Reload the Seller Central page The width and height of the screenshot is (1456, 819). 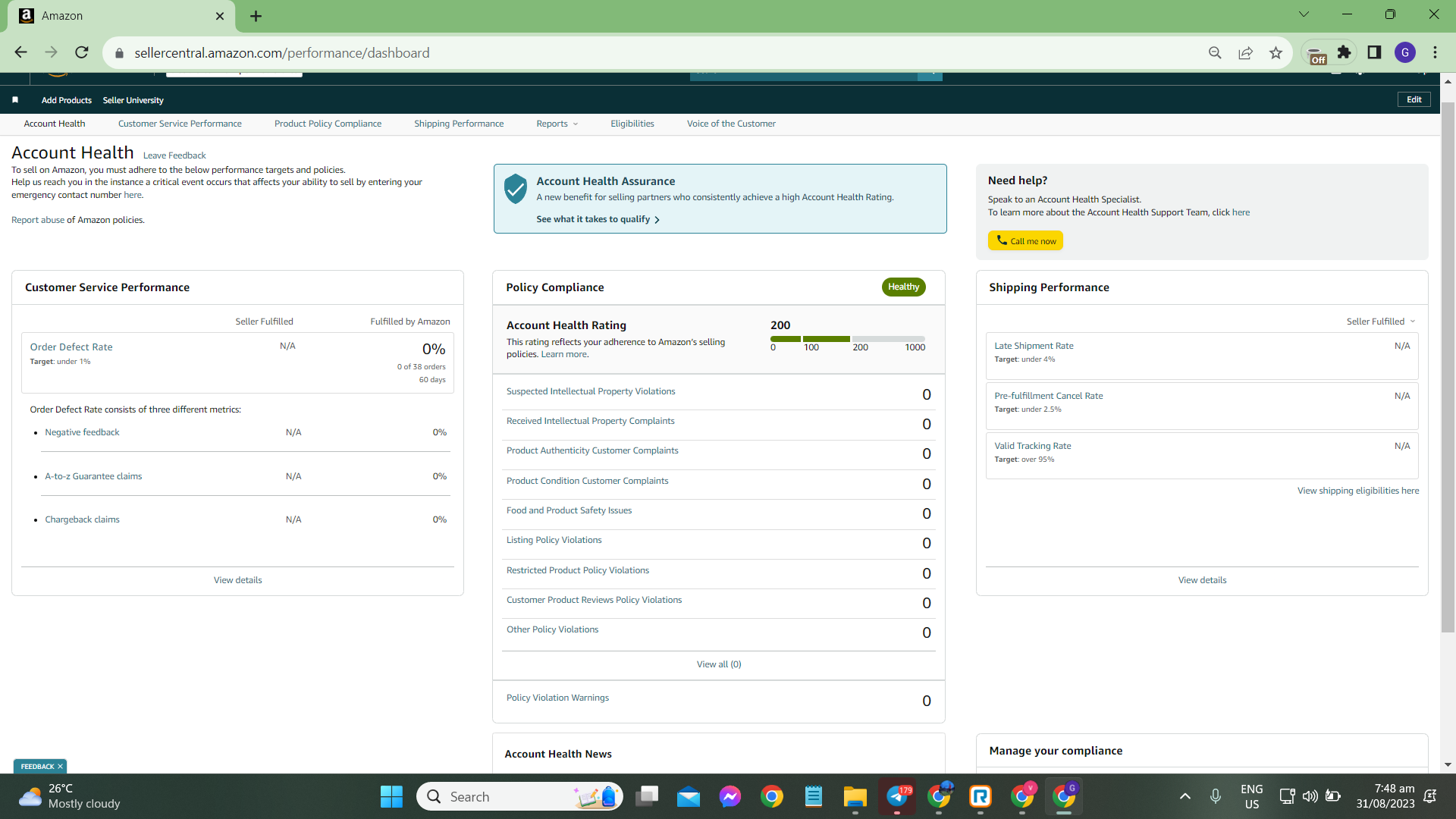(x=82, y=52)
